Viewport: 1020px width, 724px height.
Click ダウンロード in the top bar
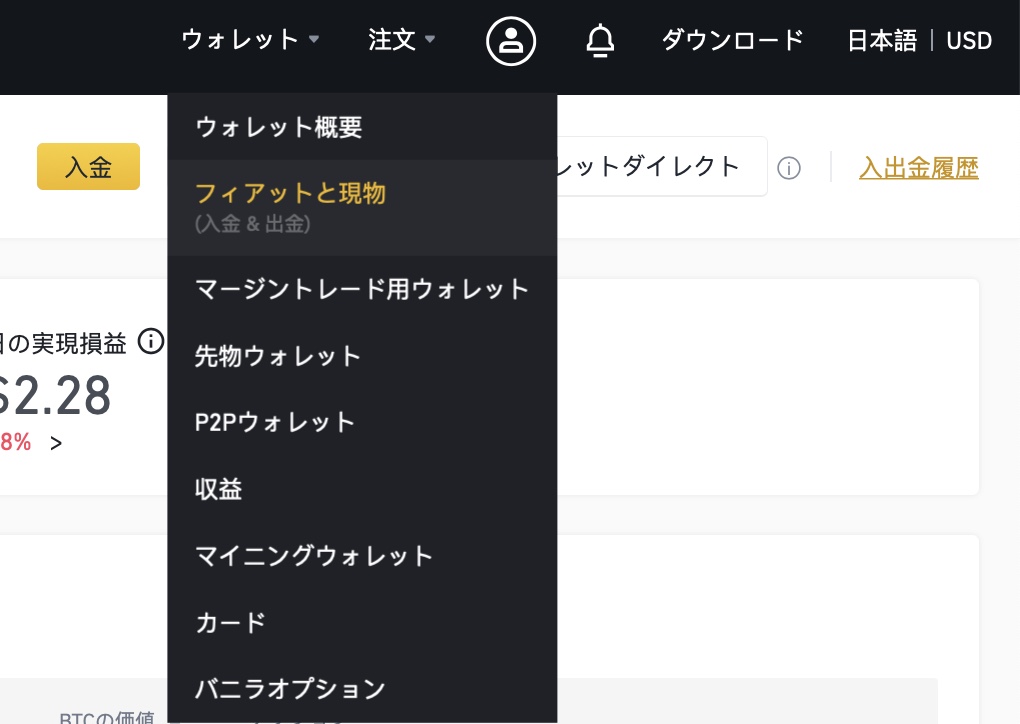tap(732, 40)
